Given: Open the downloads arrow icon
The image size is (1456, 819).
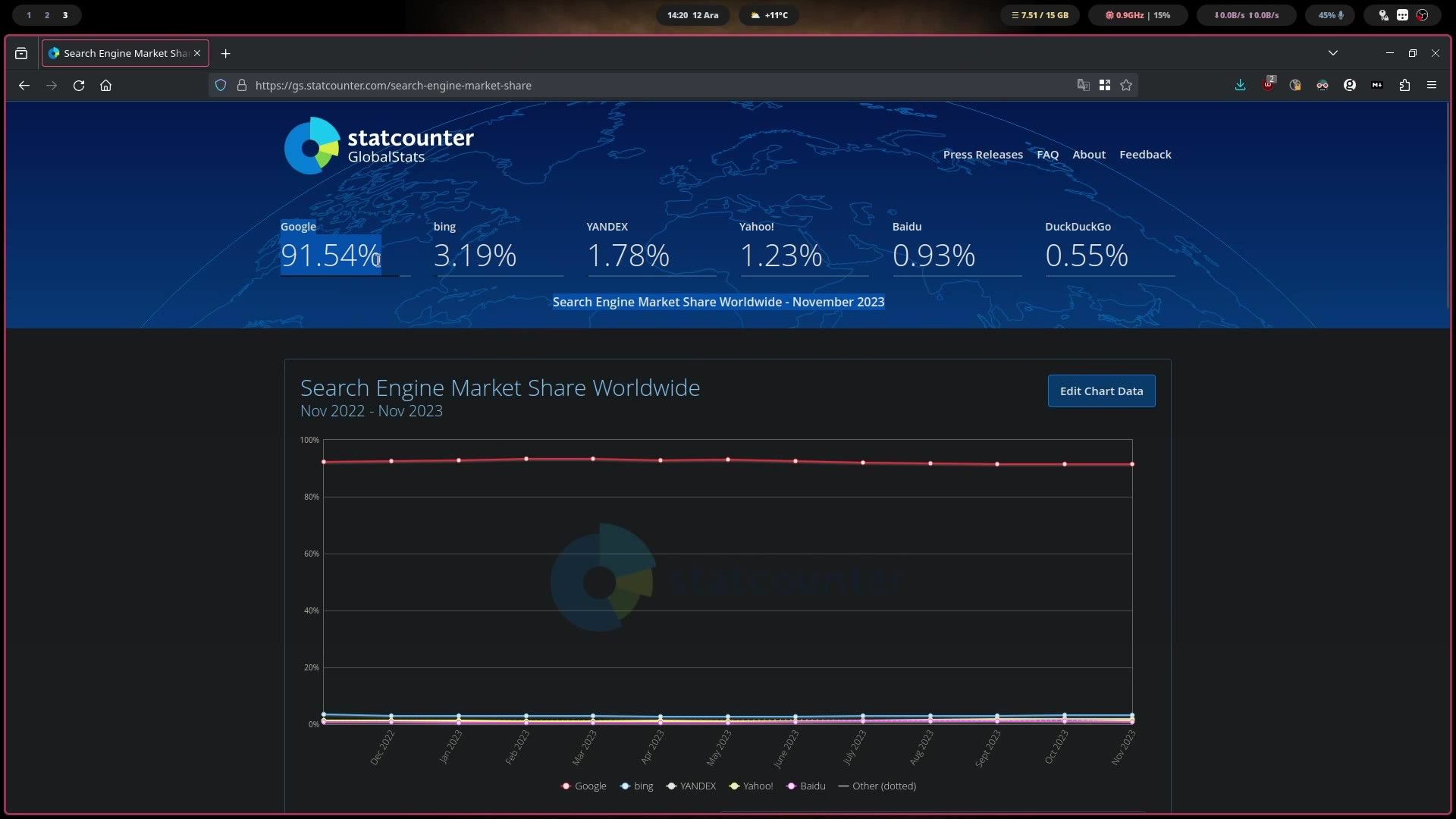Looking at the screenshot, I should (x=1241, y=86).
